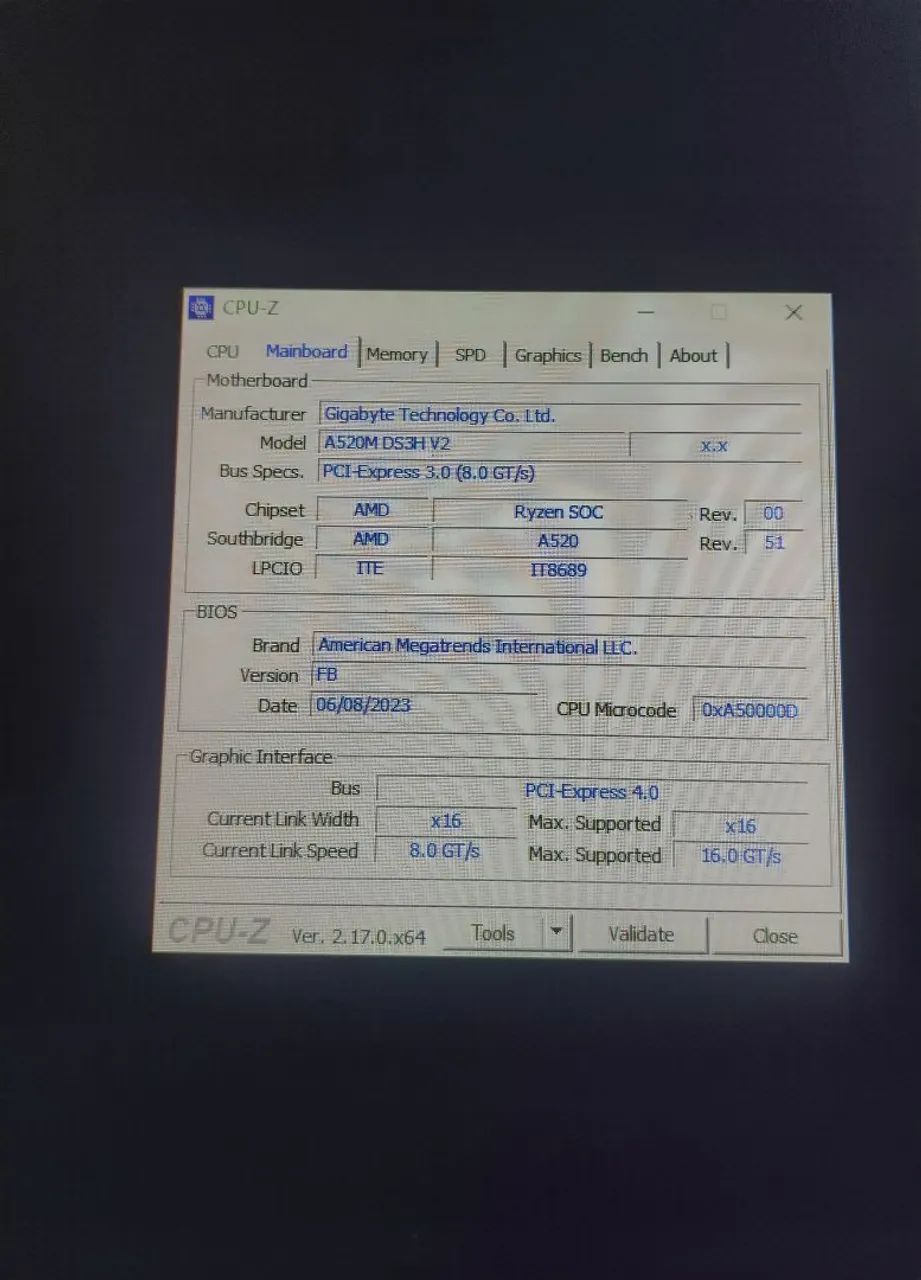The height and width of the screenshot is (1280, 921).
Task: Select the CPU Microcode value 0xA50000D
Action: click(748, 710)
